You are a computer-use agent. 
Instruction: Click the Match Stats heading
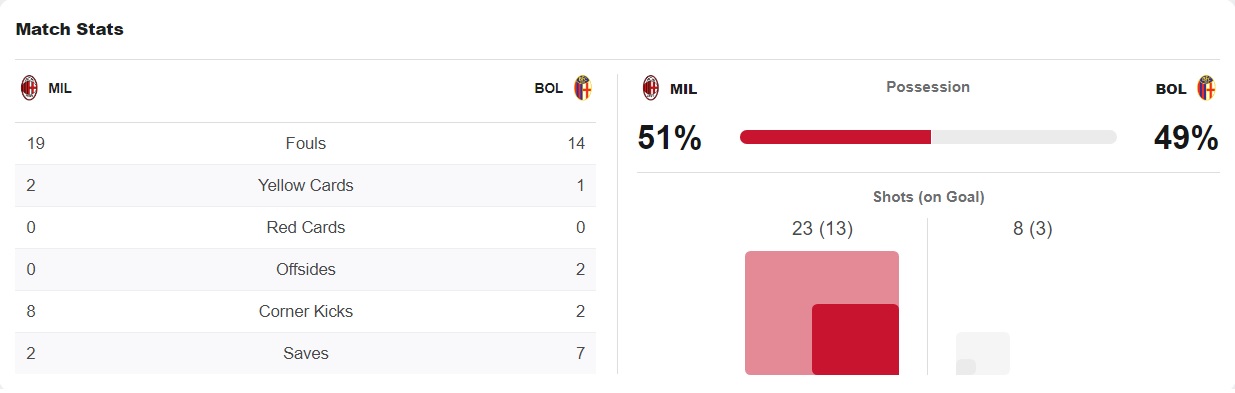[x=70, y=29]
